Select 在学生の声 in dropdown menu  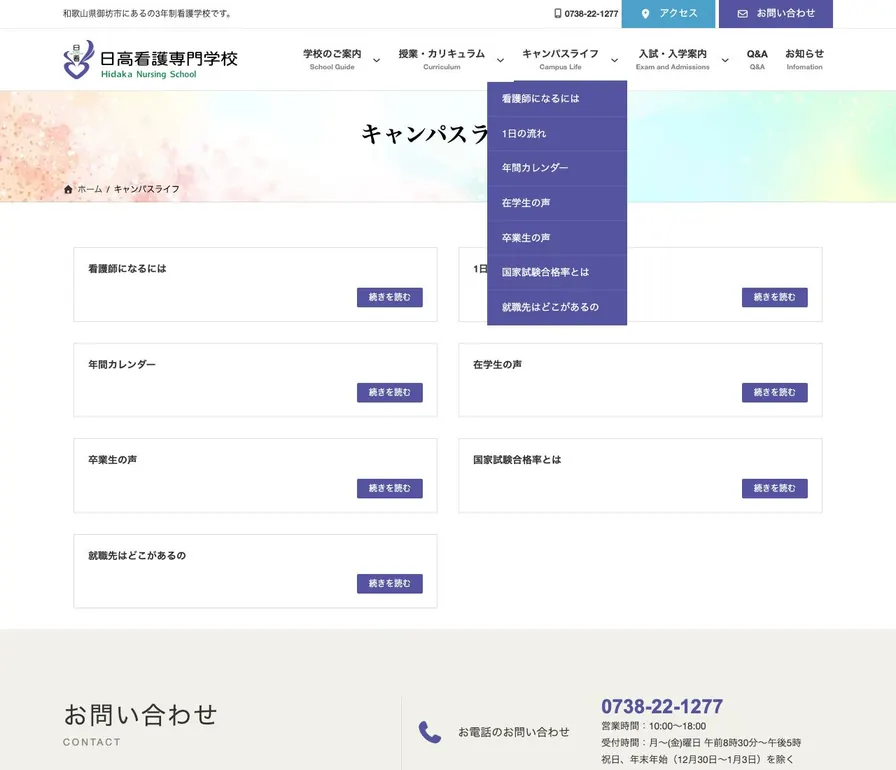point(557,203)
